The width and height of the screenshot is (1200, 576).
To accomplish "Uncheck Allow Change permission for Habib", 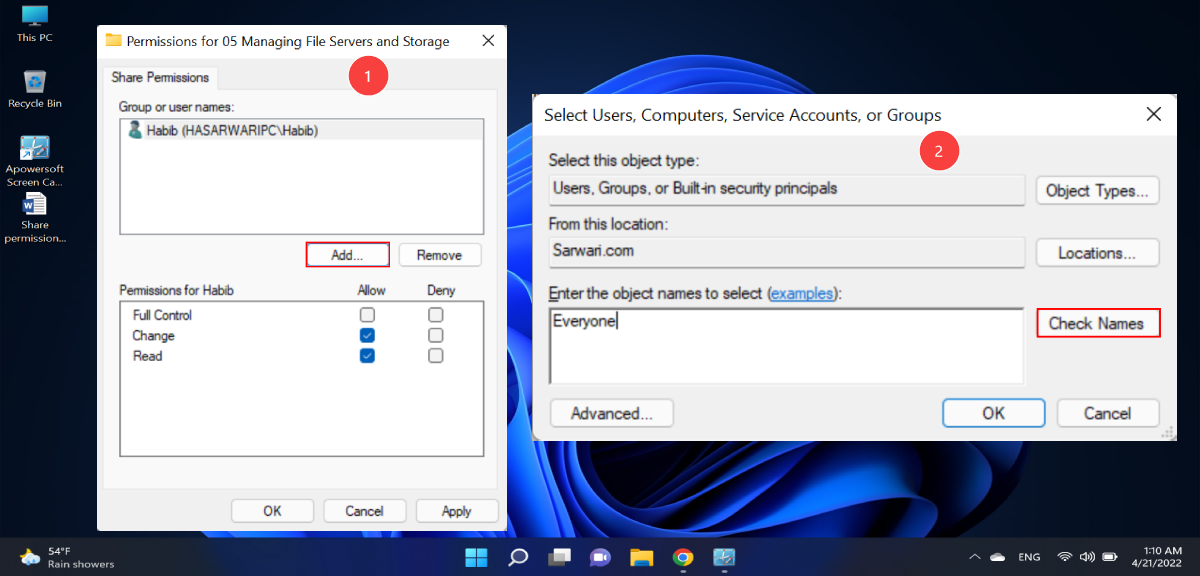I will coord(367,335).
